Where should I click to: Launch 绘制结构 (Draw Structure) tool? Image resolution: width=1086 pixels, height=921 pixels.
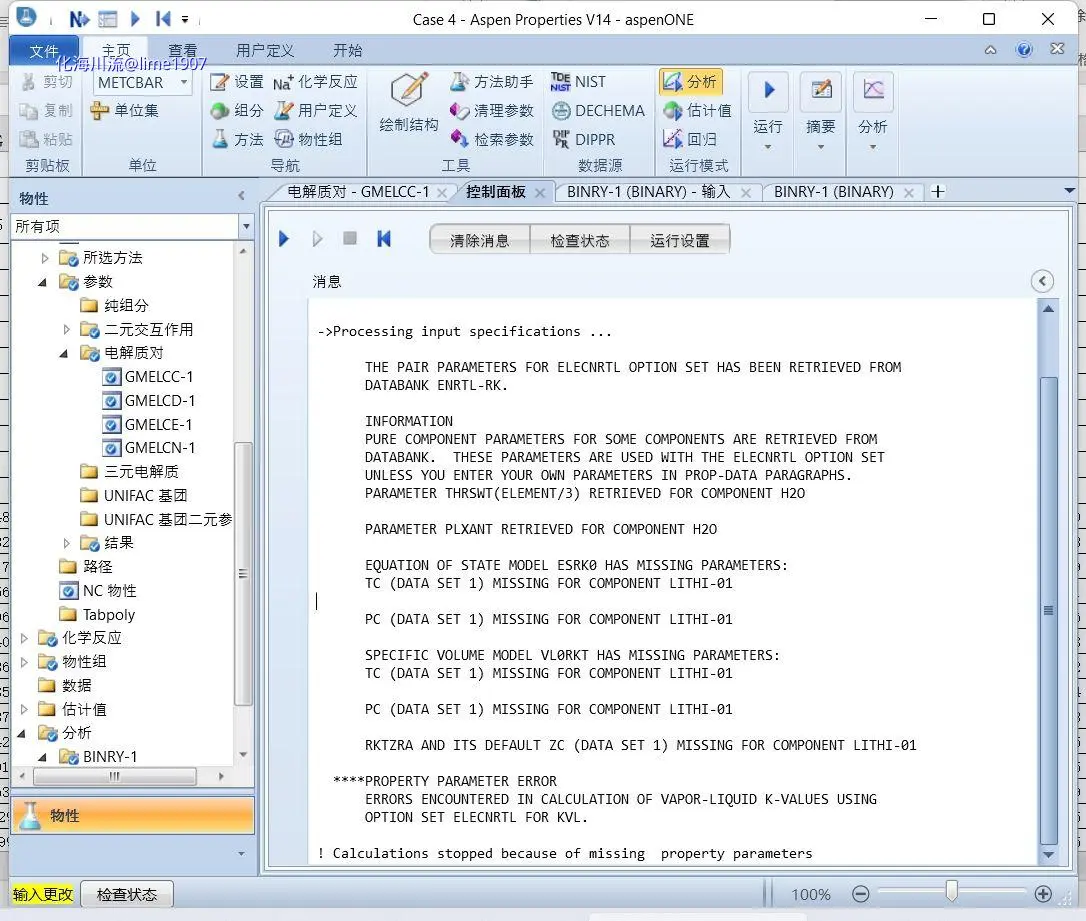pos(409,102)
